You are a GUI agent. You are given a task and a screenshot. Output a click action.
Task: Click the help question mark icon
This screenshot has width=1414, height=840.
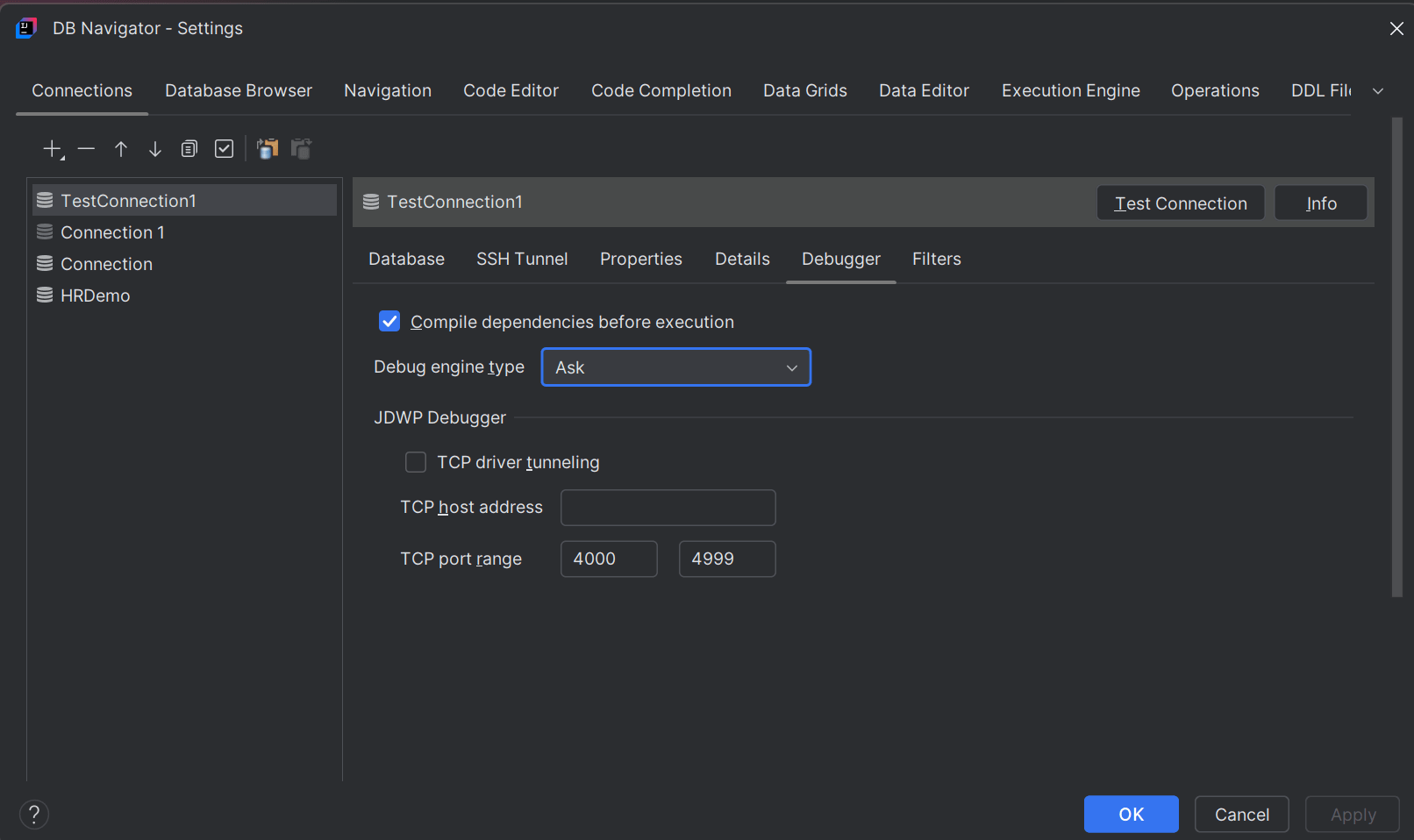coord(34,814)
